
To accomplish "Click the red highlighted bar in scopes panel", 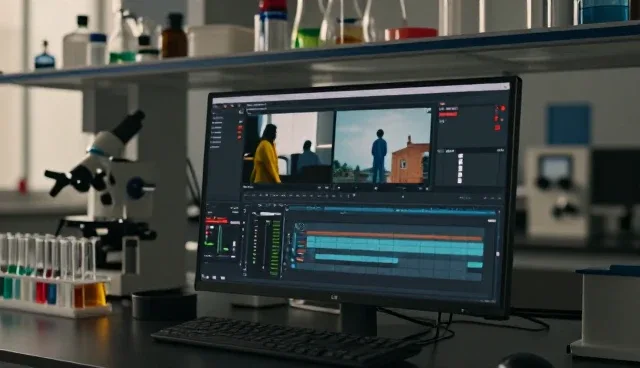I will [216, 220].
